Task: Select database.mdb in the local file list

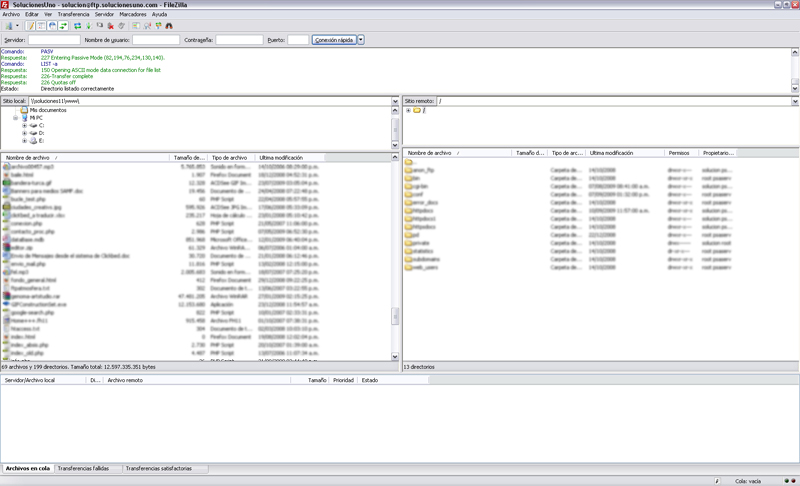Action: point(28,240)
